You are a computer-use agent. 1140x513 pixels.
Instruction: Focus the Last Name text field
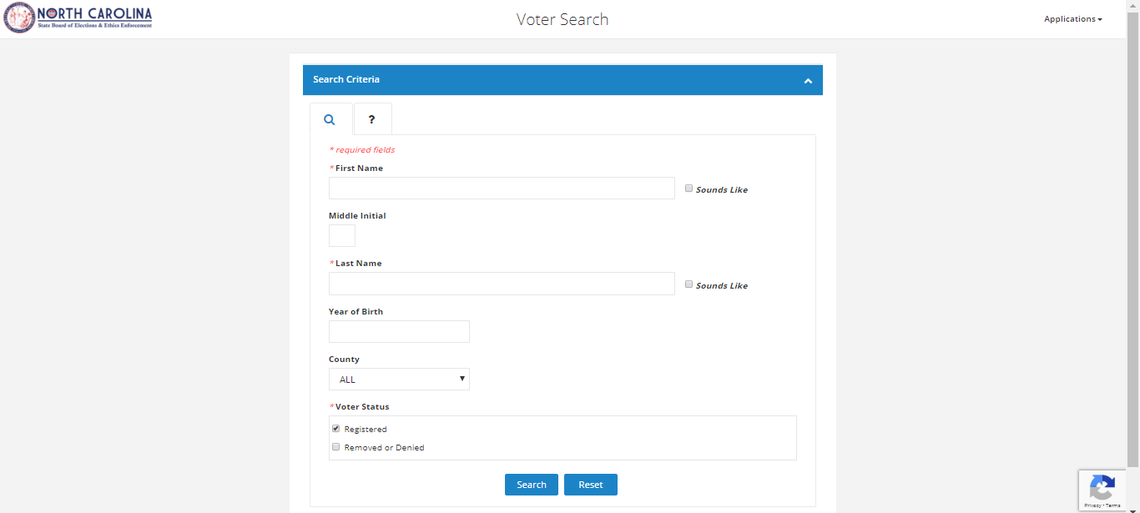(x=501, y=284)
